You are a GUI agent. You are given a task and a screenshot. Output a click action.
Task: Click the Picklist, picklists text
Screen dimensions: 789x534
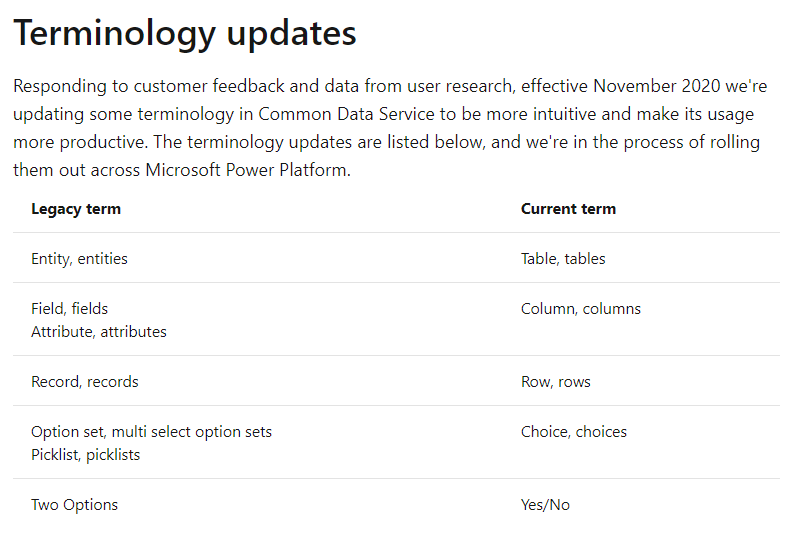coord(86,455)
